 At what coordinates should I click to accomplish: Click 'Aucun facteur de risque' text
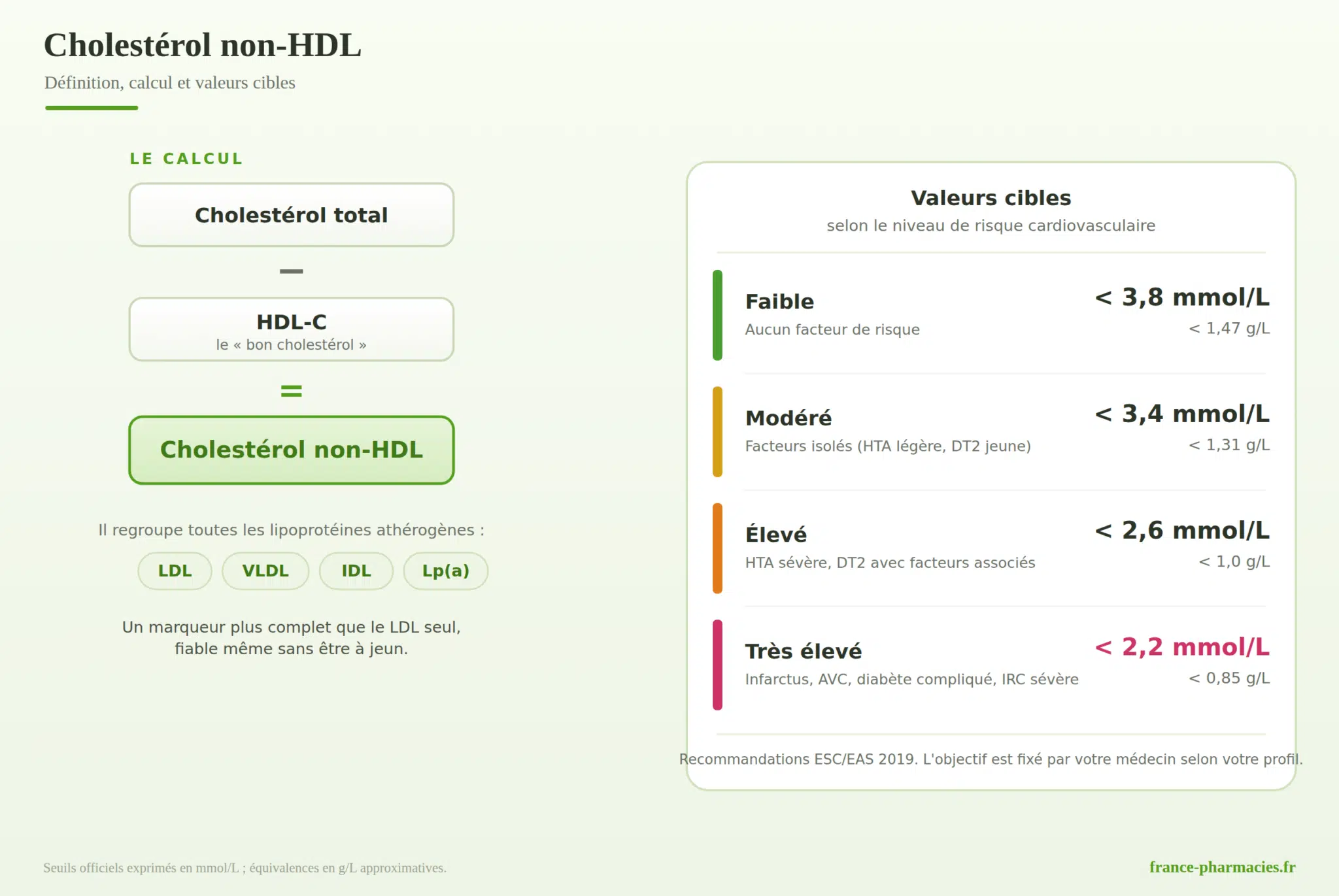(x=832, y=329)
